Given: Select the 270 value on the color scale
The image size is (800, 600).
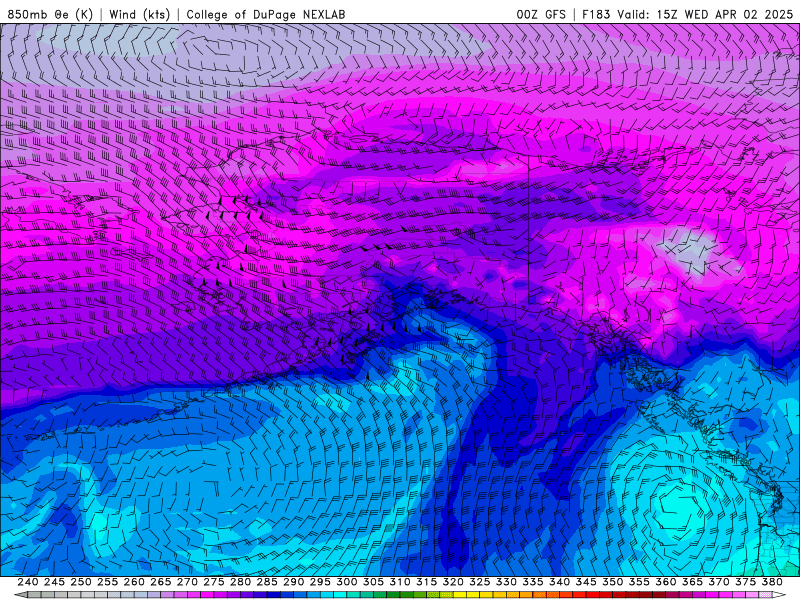Looking at the screenshot, I should click(187, 582).
